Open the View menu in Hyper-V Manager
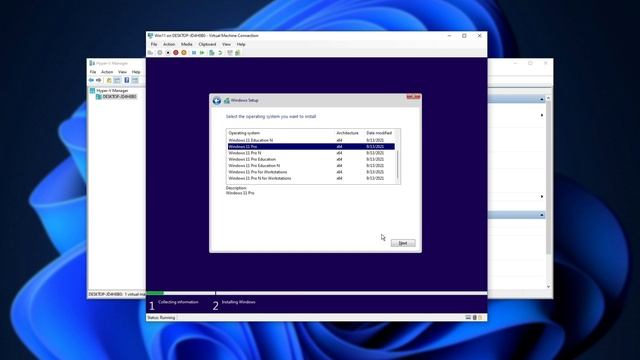The width and height of the screenshot is (640, 360). pos(122,72)
